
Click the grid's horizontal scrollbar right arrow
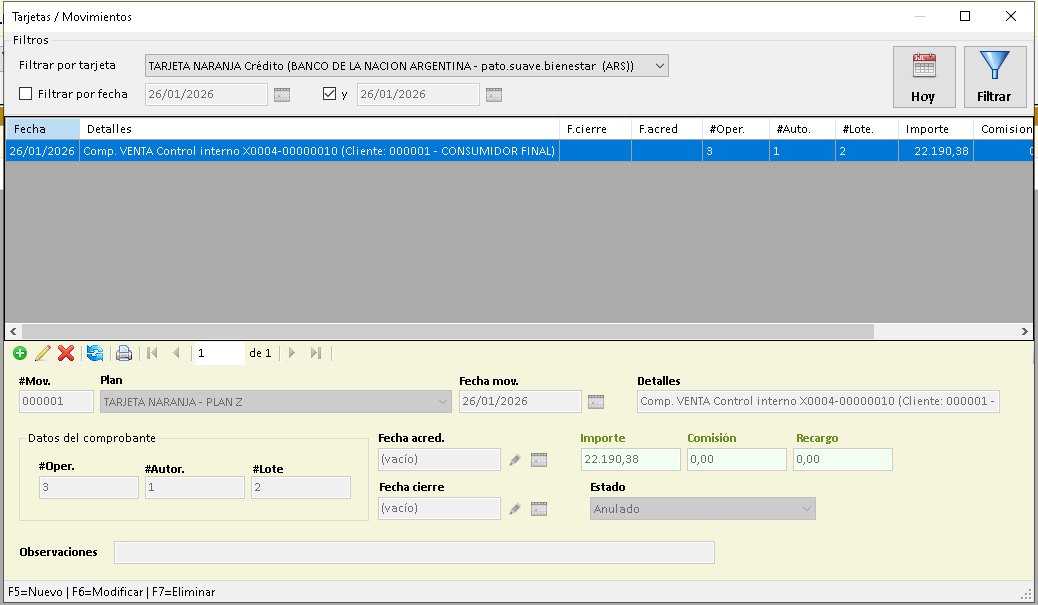point(1024,331)
